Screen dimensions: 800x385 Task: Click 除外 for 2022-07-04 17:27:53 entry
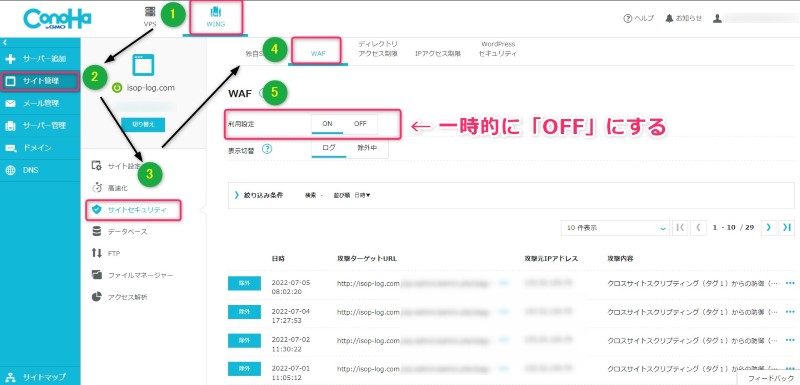244,312
